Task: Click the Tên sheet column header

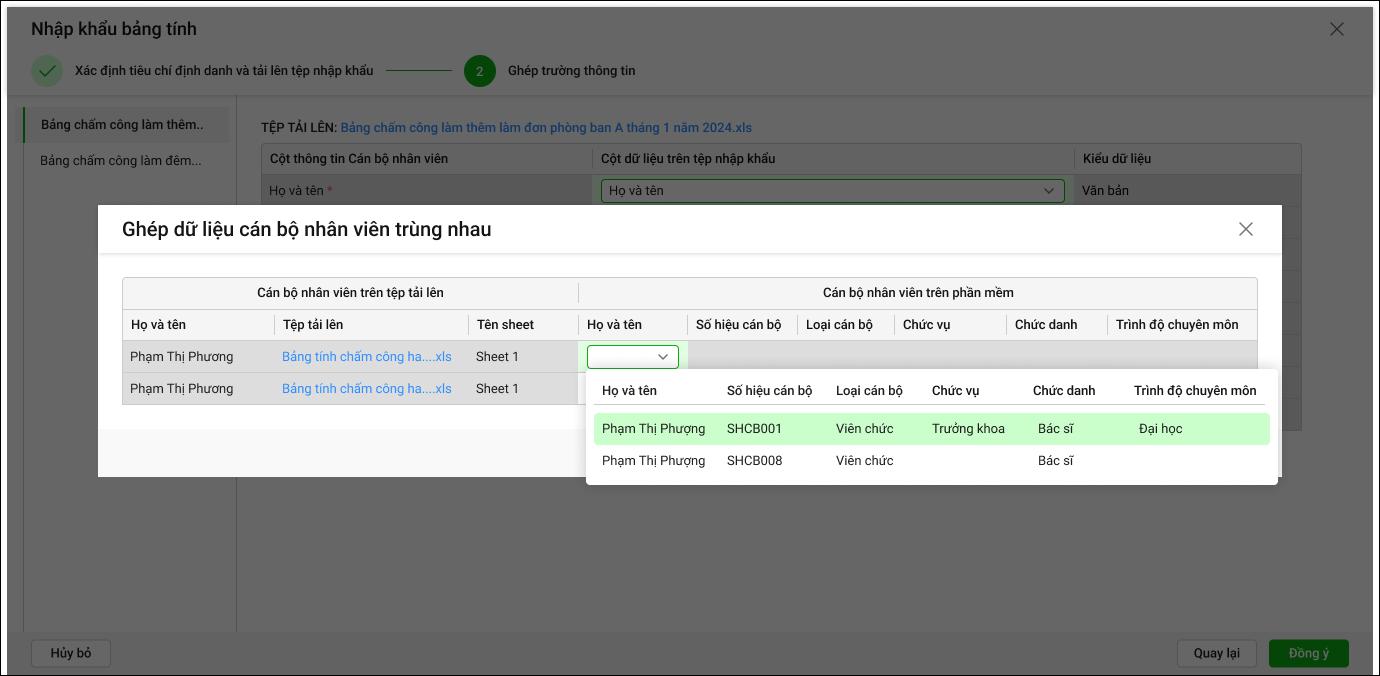Action: [x=505, y=325]
